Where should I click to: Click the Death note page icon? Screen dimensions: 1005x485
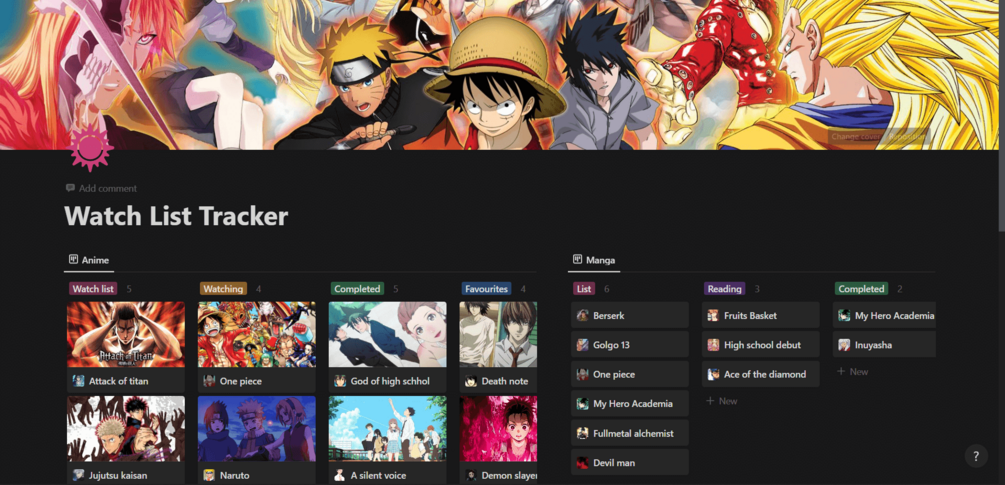(471, 381)
